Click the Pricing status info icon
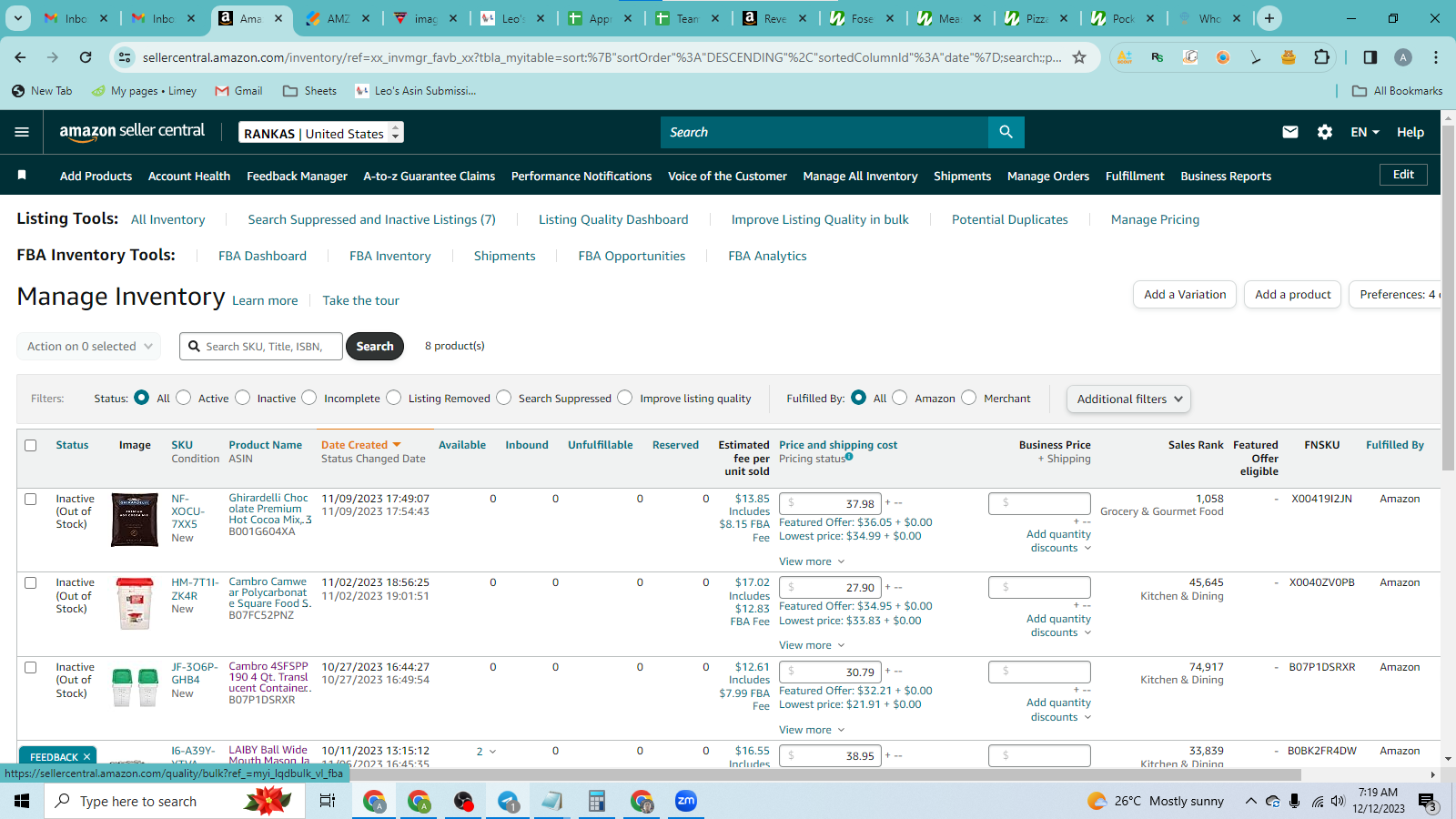Screen dimensions: 1456x819 (849, 457)
